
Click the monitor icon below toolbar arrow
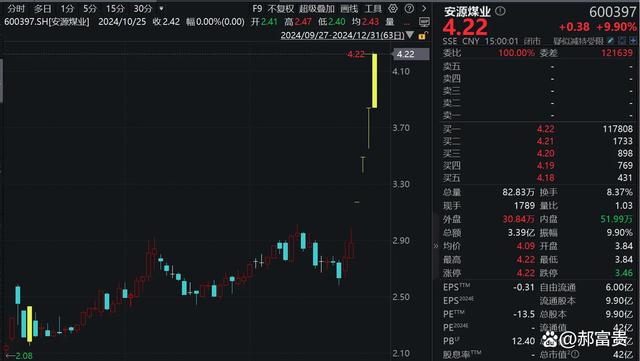click(424, 22)
